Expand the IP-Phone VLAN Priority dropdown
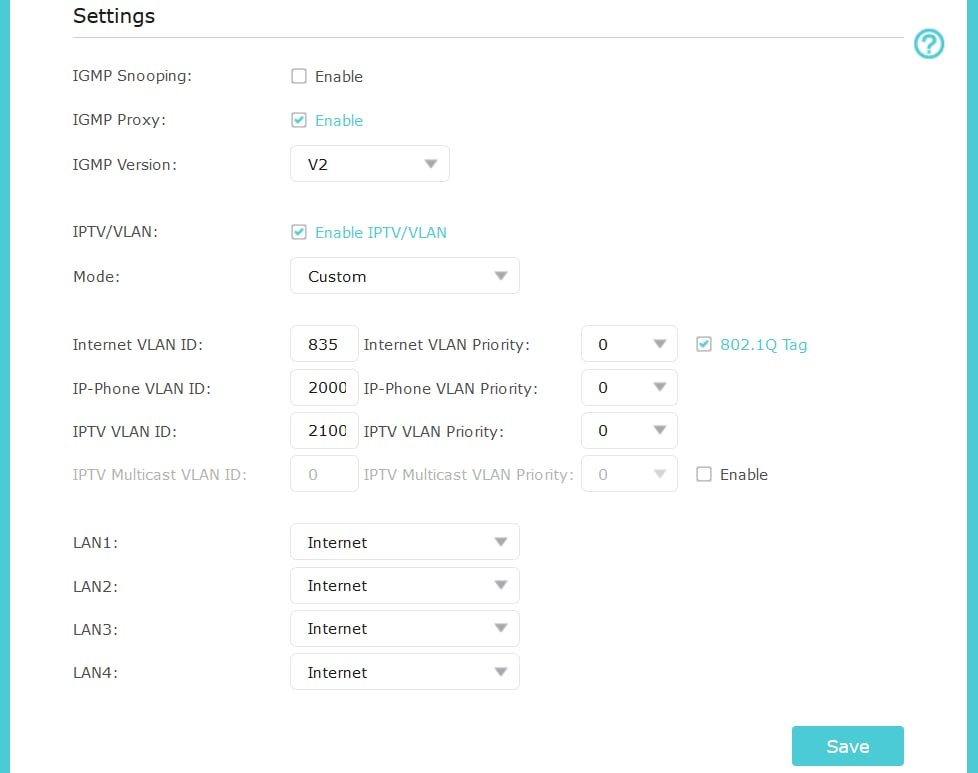This screenshot has height=773, width=978. (x=629, y=387)
